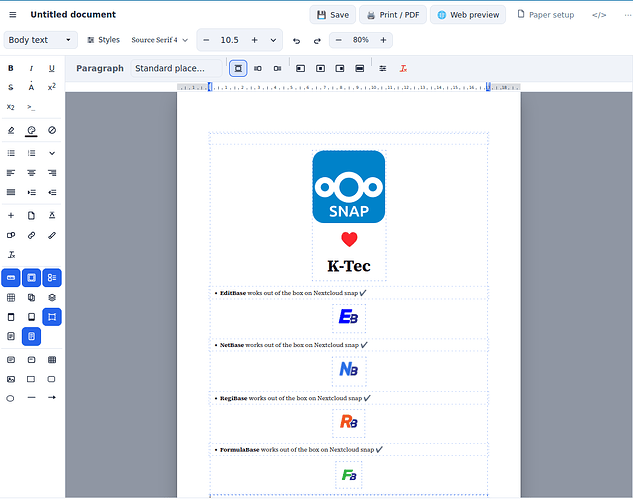Toggle the ruler tool icon
The height and width of the screenshot is (500, 633).
click(52, 235)
